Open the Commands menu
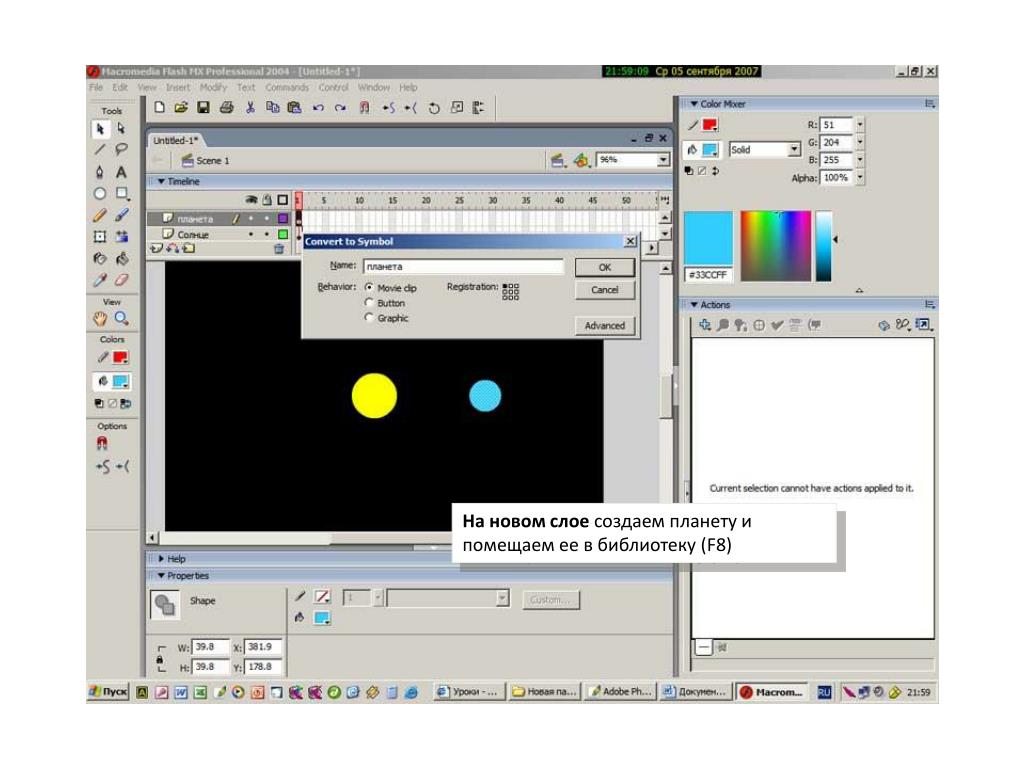Viewport: 1024px width, 768px height. pyautogui.click(x=287, y=87)
